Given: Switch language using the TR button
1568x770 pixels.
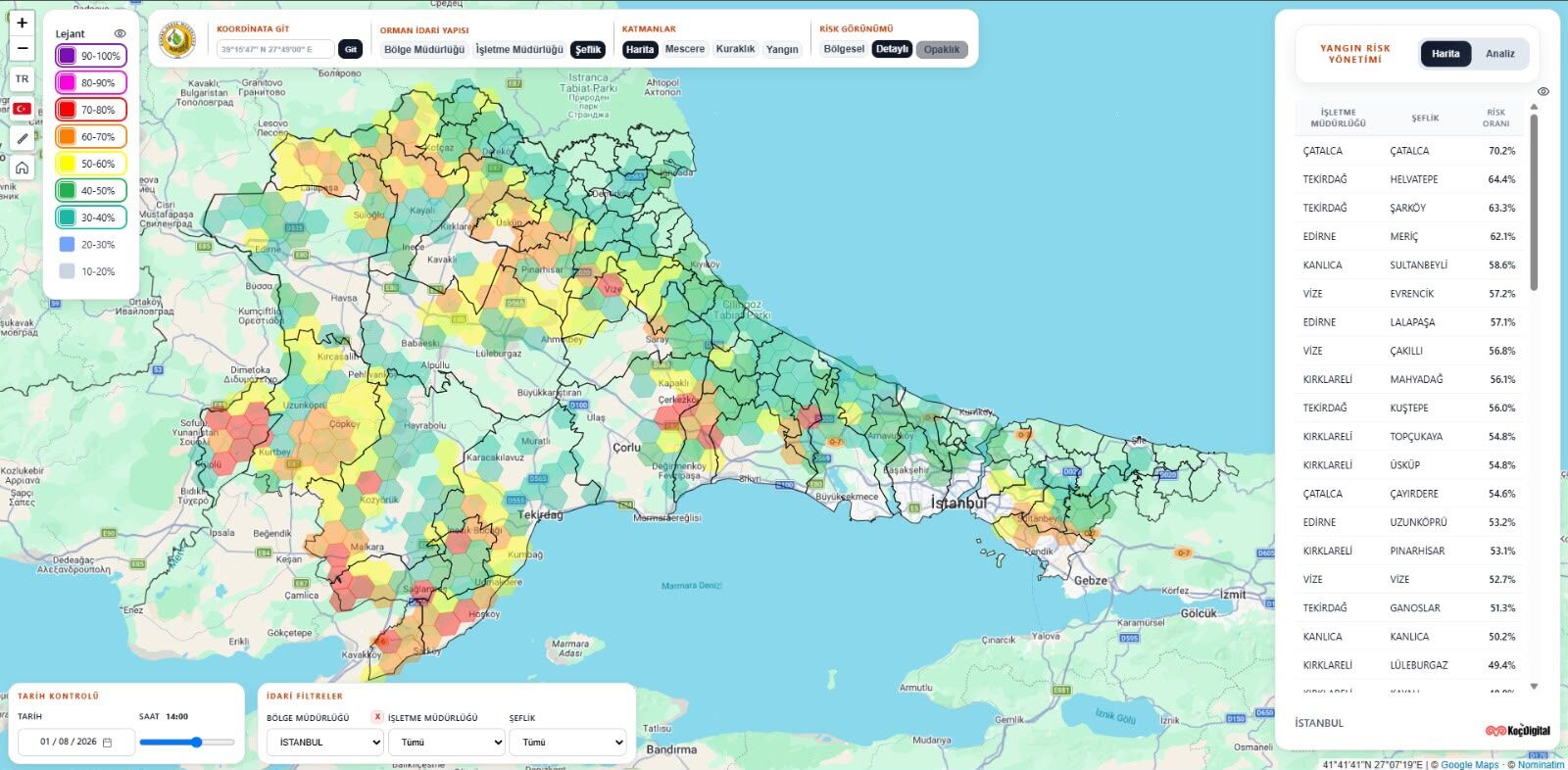Looking at the screenshot, I should point(22,79).
